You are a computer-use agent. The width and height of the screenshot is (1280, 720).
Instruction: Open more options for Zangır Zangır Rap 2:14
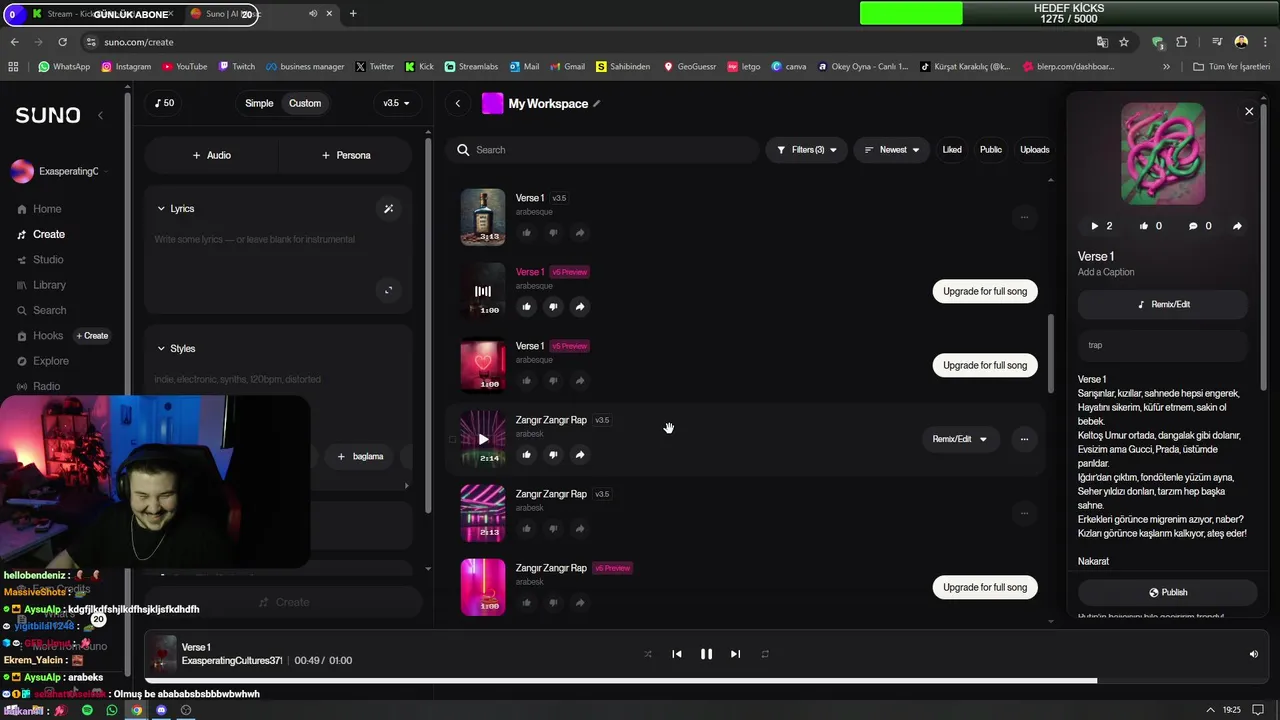[1024, 439]
